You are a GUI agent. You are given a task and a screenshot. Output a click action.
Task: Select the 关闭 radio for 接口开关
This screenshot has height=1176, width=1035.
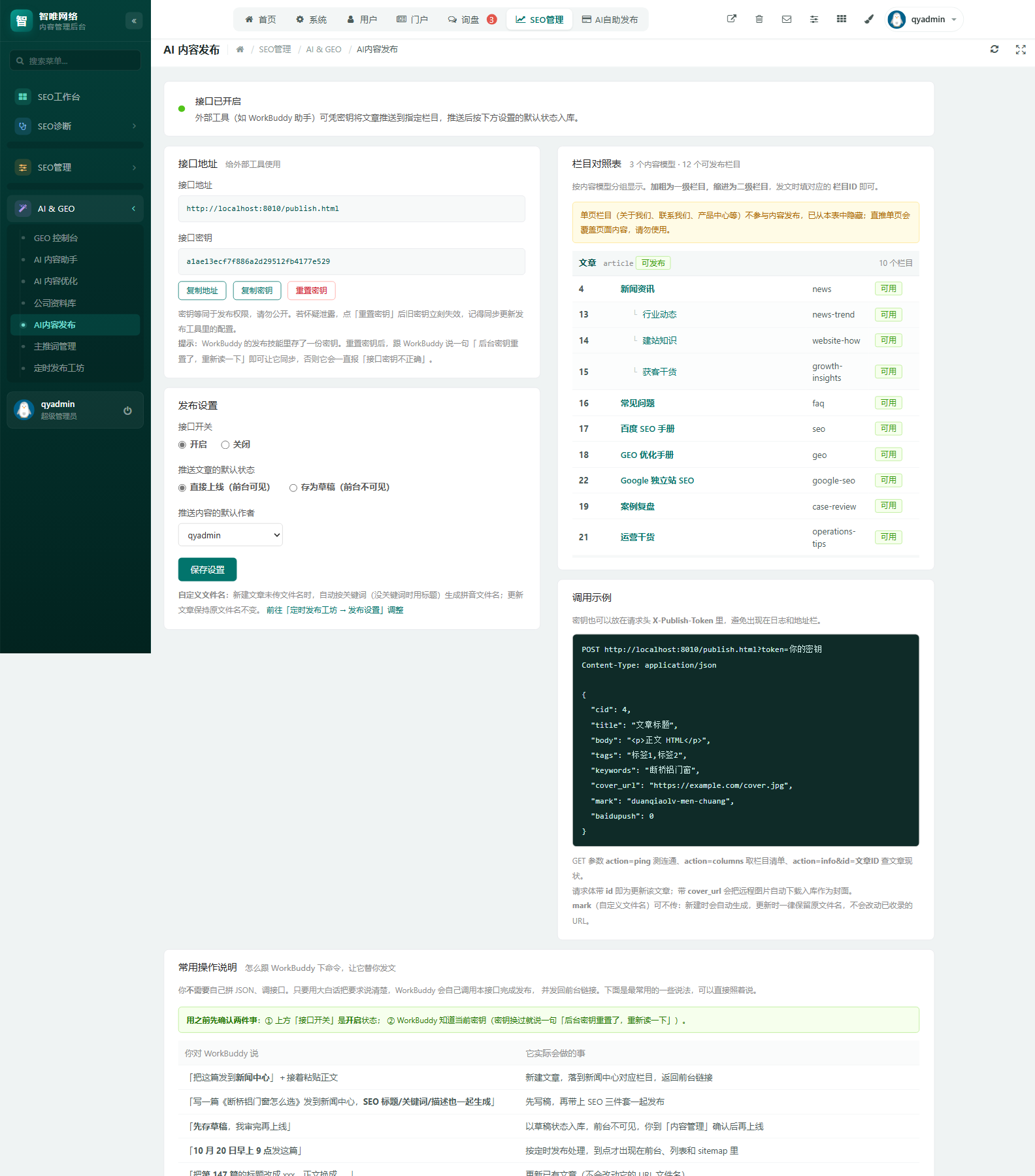(x=225, y=445)
